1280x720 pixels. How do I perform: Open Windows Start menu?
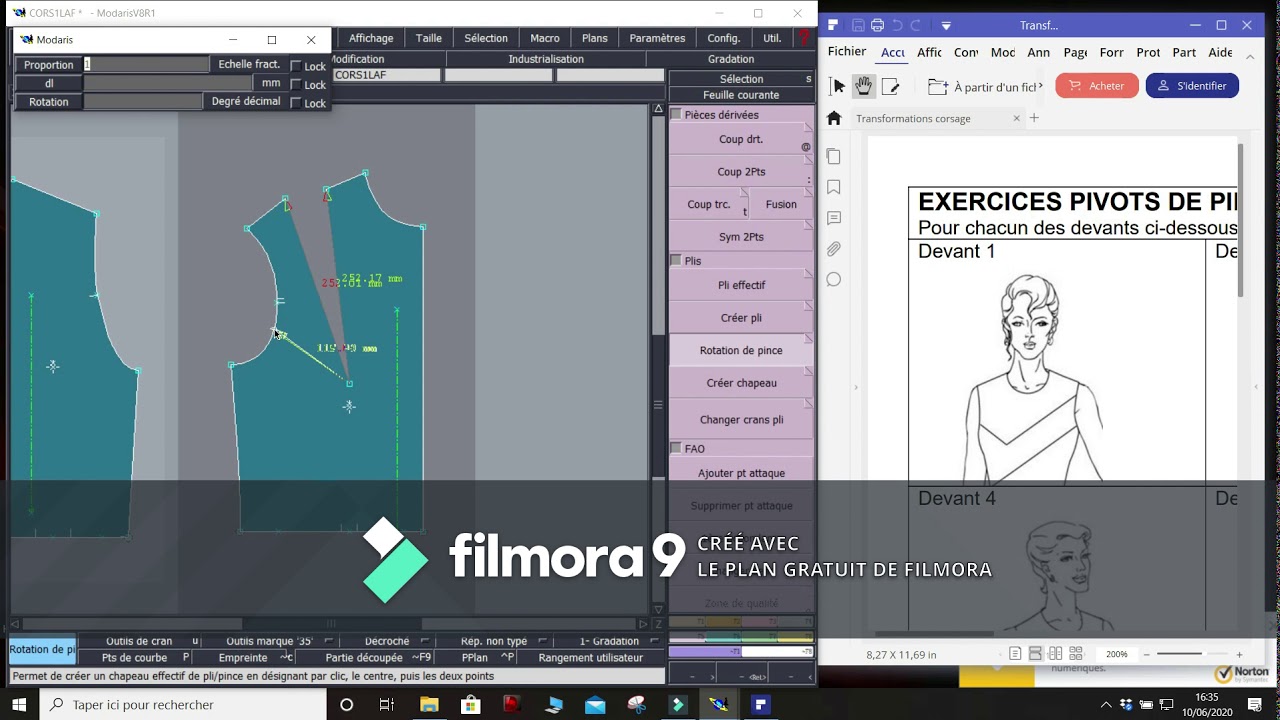19,704
